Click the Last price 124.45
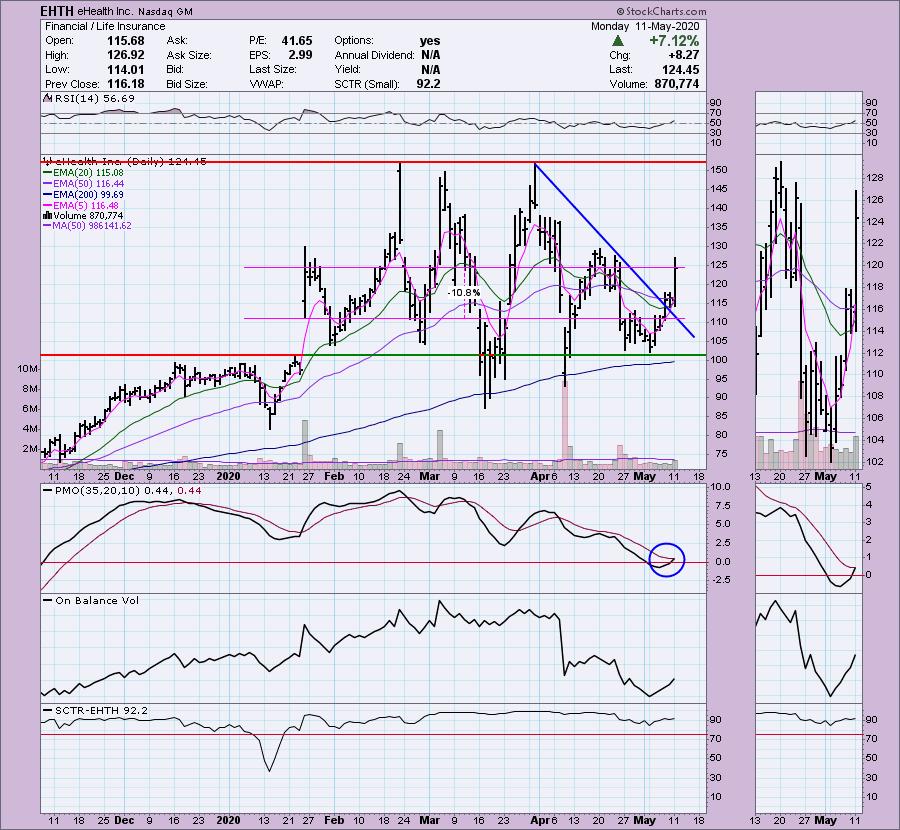Image resolution: width=900 pixels, height=830 pixels. (x=680, y=69)
